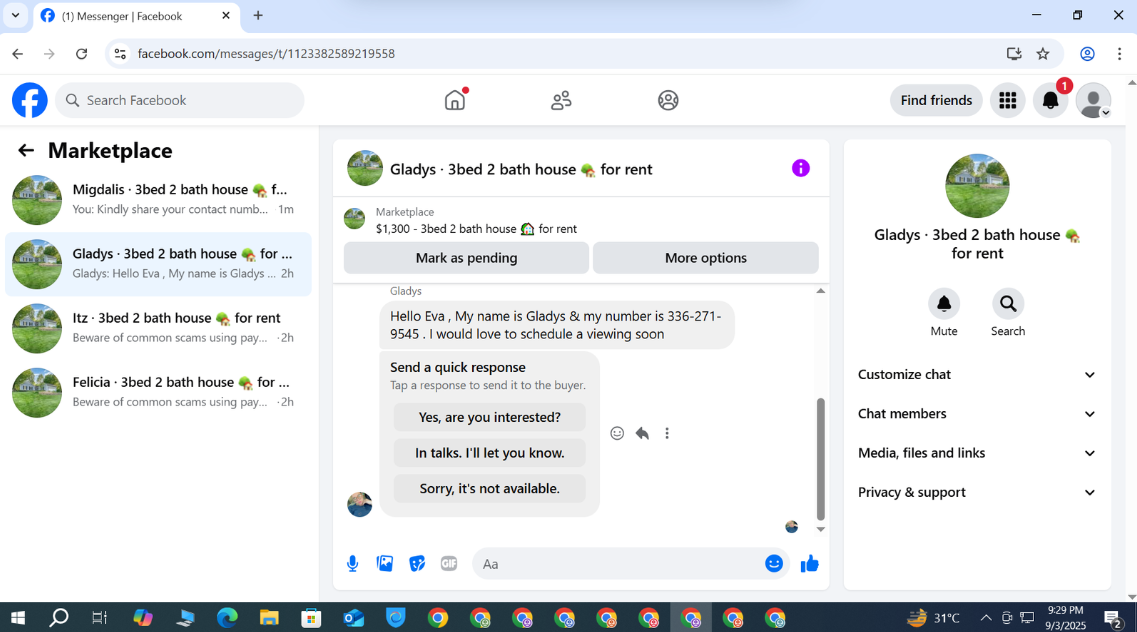Reload the page
Viewport: 1137px width, 632px height.
[82, 54]
